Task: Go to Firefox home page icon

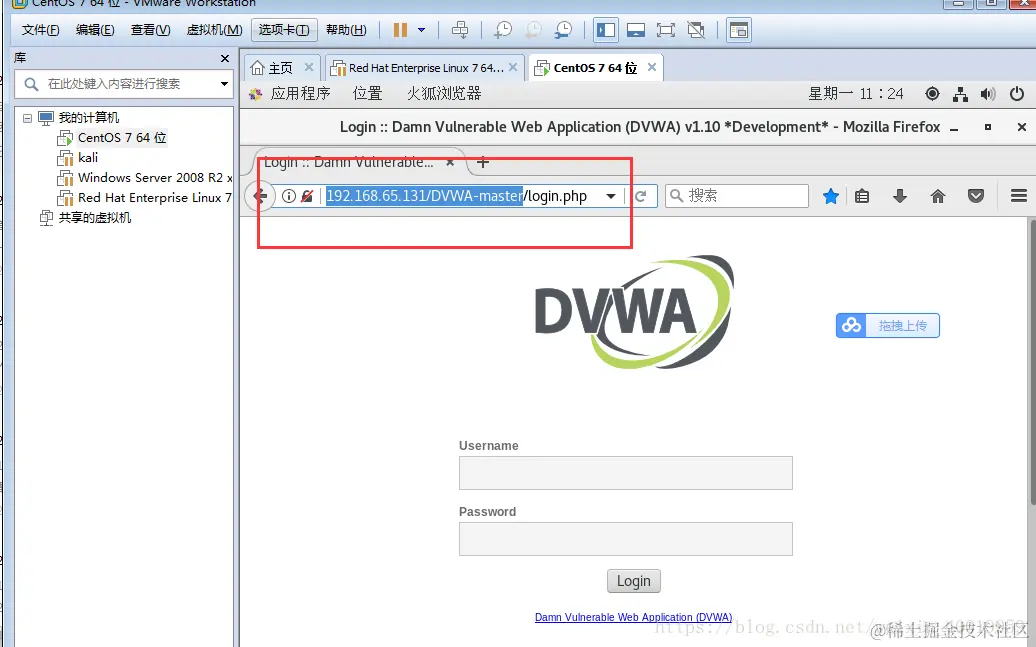Action: pos(938,196)
